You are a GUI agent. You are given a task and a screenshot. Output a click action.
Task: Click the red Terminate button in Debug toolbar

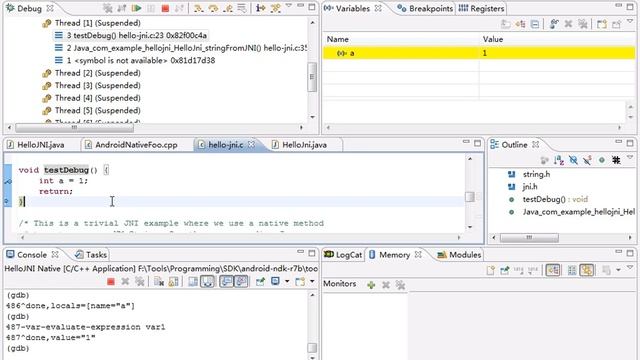click(165, 8)
